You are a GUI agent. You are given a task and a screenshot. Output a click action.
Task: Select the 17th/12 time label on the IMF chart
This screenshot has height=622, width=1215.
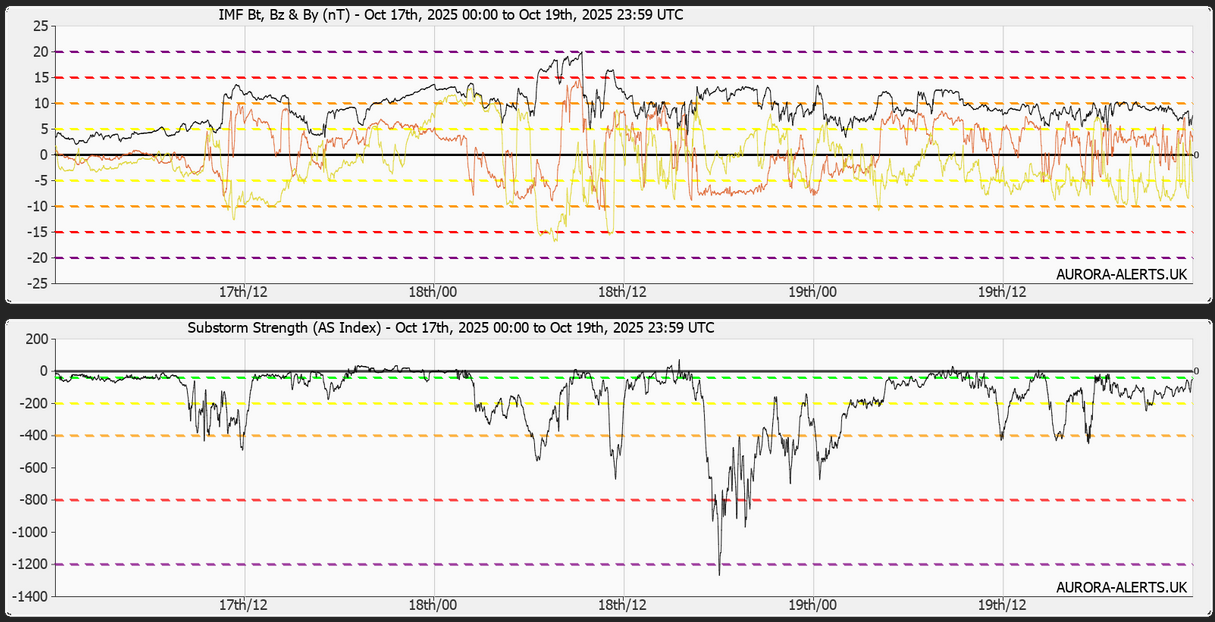[x=243, y=292]
